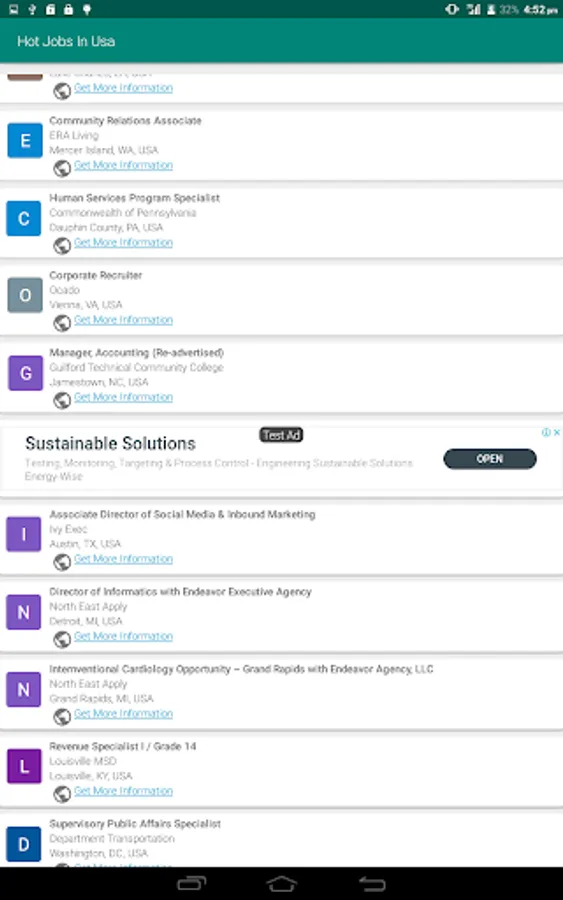563x900 pixels.
Task: Click Commonwealth of Pennsylvania company name
Action: coord(123,213)
